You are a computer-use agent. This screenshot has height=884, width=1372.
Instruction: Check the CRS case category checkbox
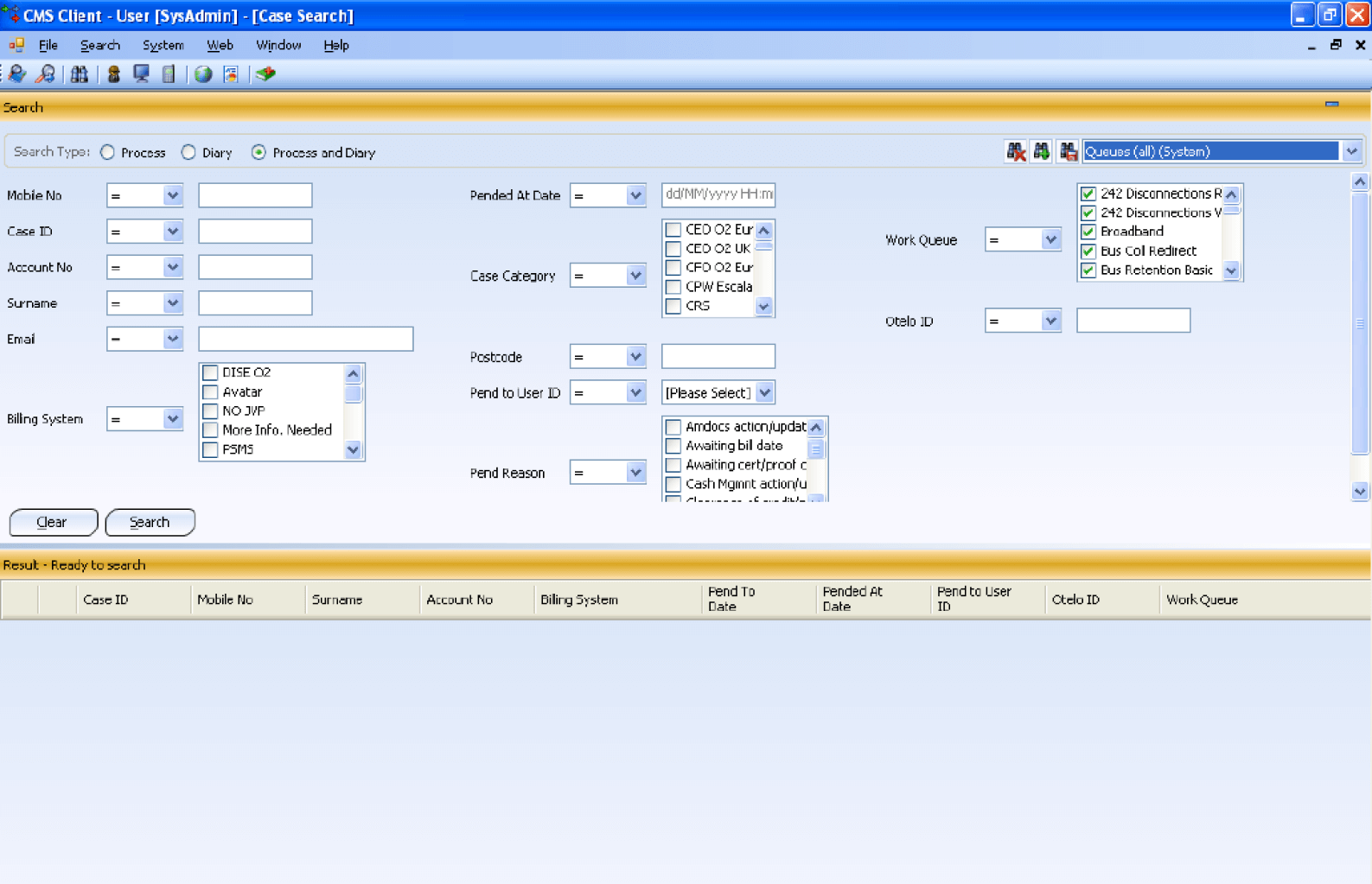pyautogui.click(x=673, y=306)
